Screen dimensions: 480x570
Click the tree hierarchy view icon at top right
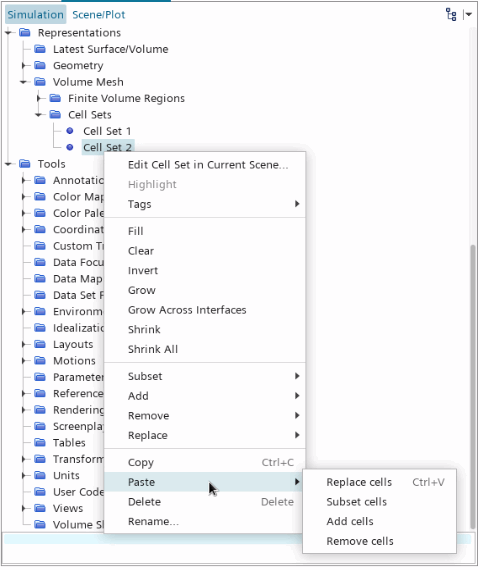[x=451, y=15]
